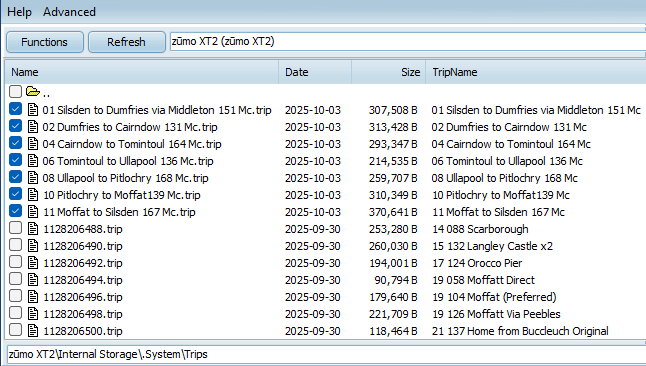Click trip name 19 104 Moffat (Preferred)

[494, 297]
